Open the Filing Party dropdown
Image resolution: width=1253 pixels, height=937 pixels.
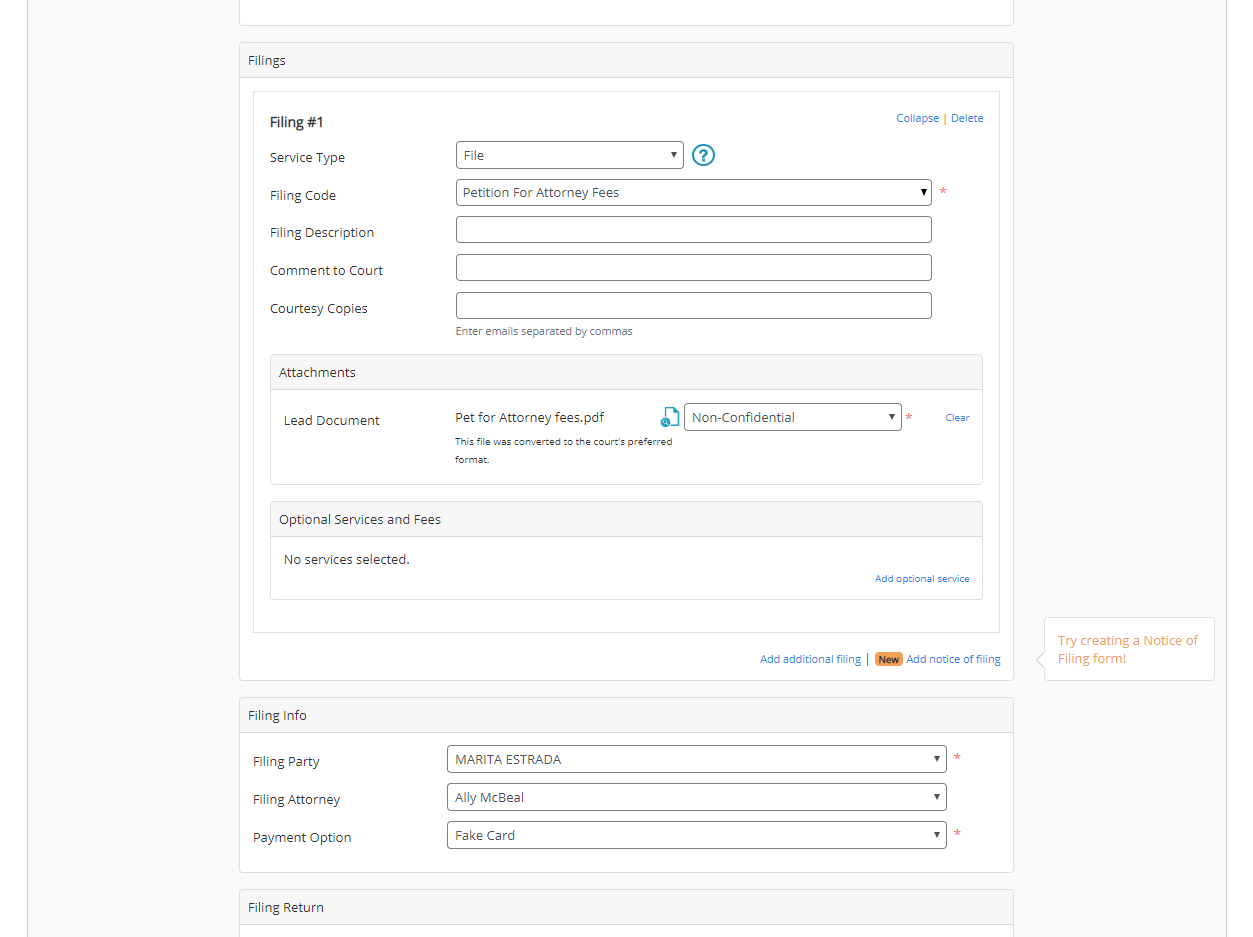pyautogui.click(x=696, y=760)
